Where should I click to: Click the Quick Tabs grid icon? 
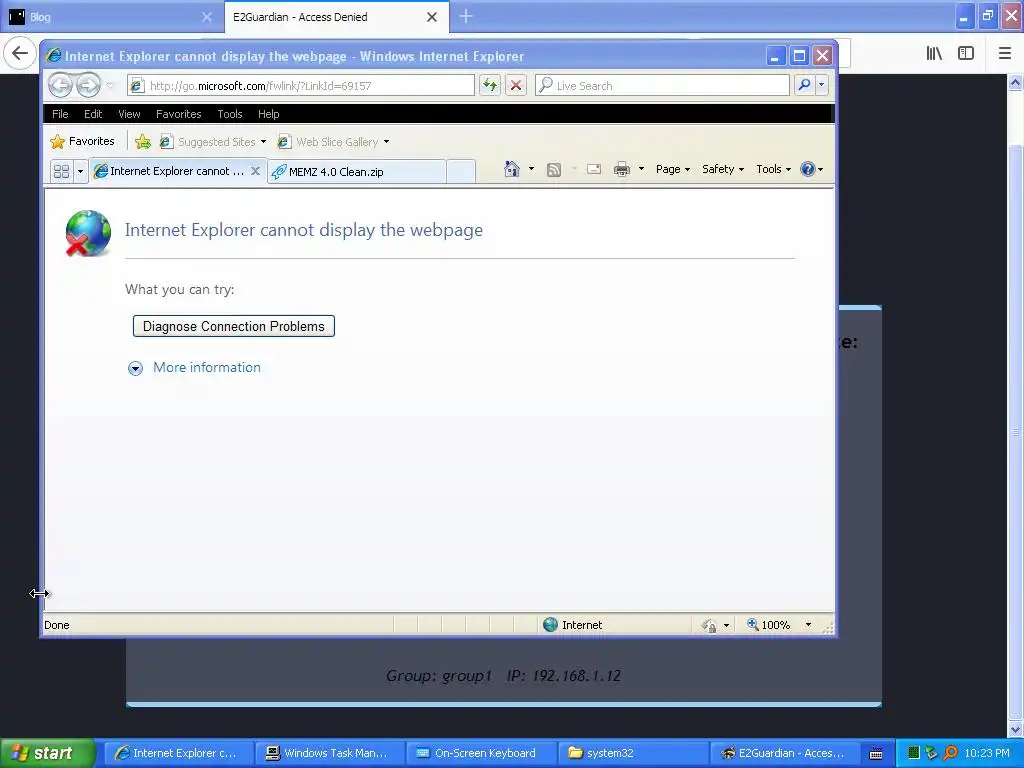(x=61, y=171)
